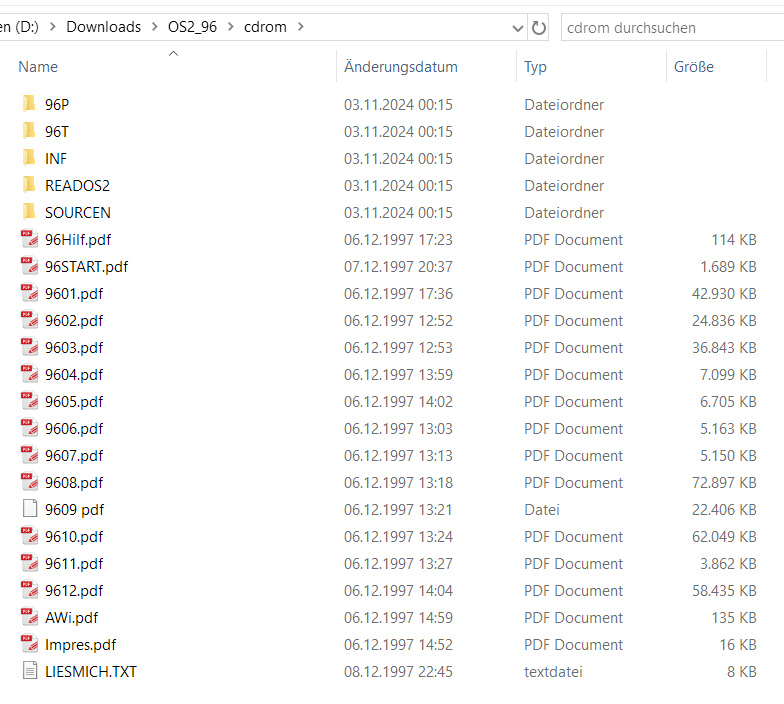Click the PDF icon of 9606.pdf
Image resolution: width=784 pixels, height=704 pixels.
30,428
